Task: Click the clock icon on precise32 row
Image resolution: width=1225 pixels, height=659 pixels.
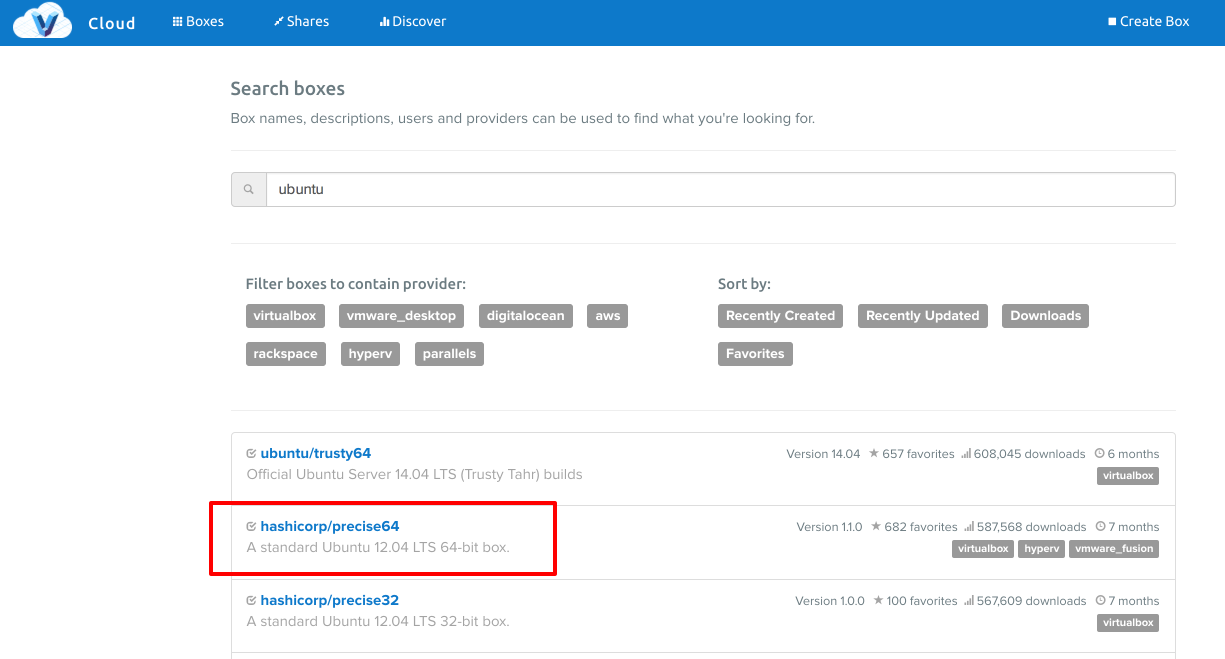Action: pos(1100,600)
